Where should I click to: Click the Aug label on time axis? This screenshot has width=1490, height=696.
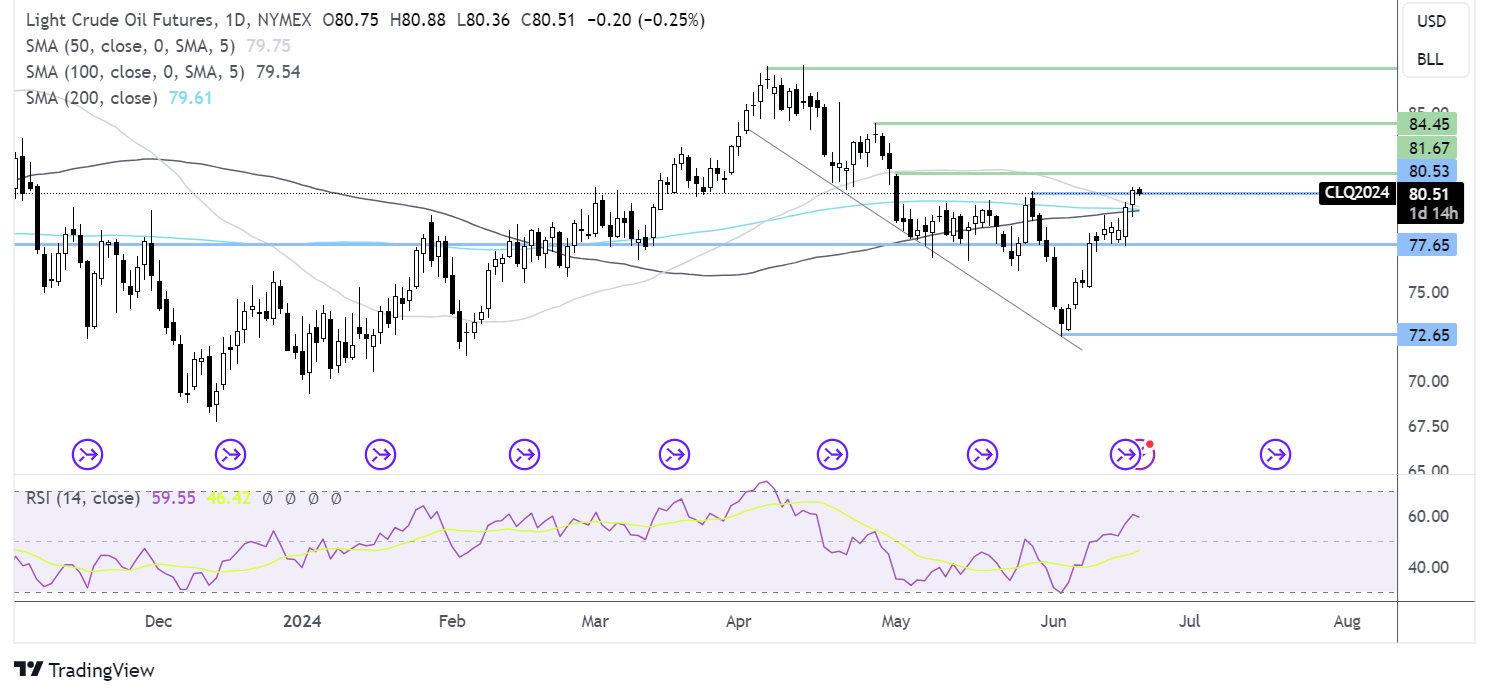[x=1347, y=622]
